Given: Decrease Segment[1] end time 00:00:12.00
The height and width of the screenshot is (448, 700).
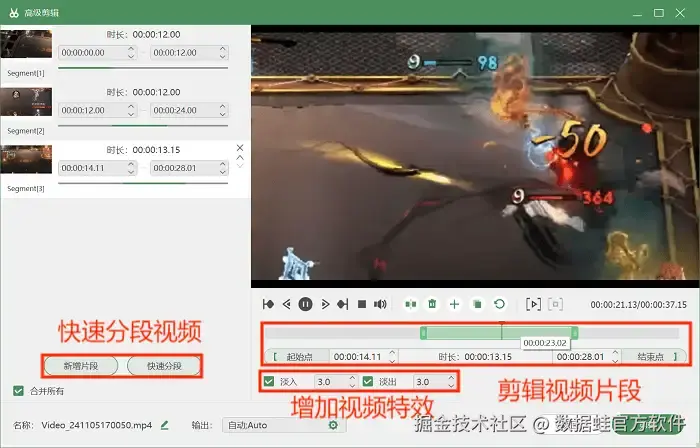Looking at the screenshot, I should (x=223, y=56).
